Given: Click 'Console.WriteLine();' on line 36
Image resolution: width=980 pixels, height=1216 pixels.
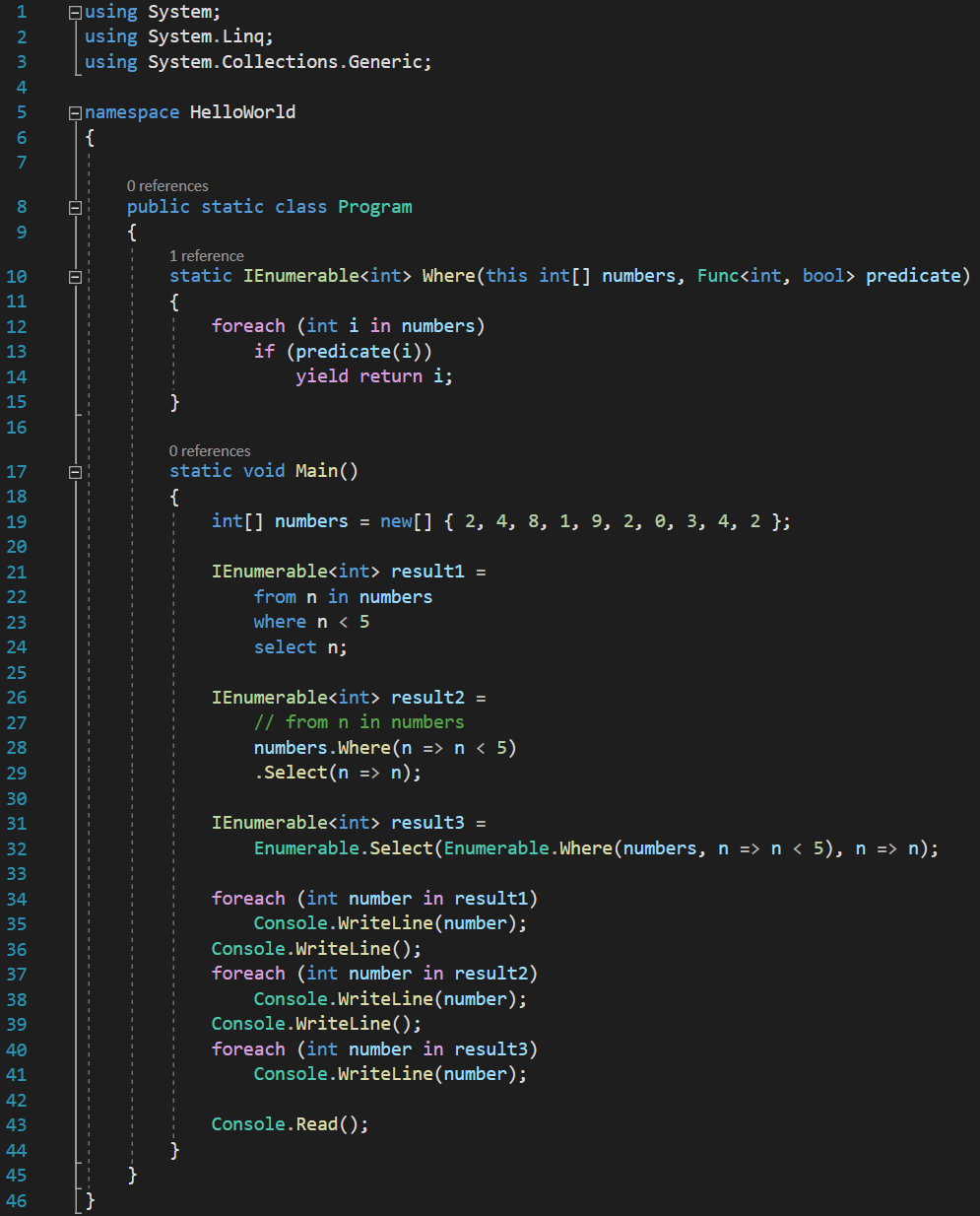Looking at the screenshot, I should 316,949.
